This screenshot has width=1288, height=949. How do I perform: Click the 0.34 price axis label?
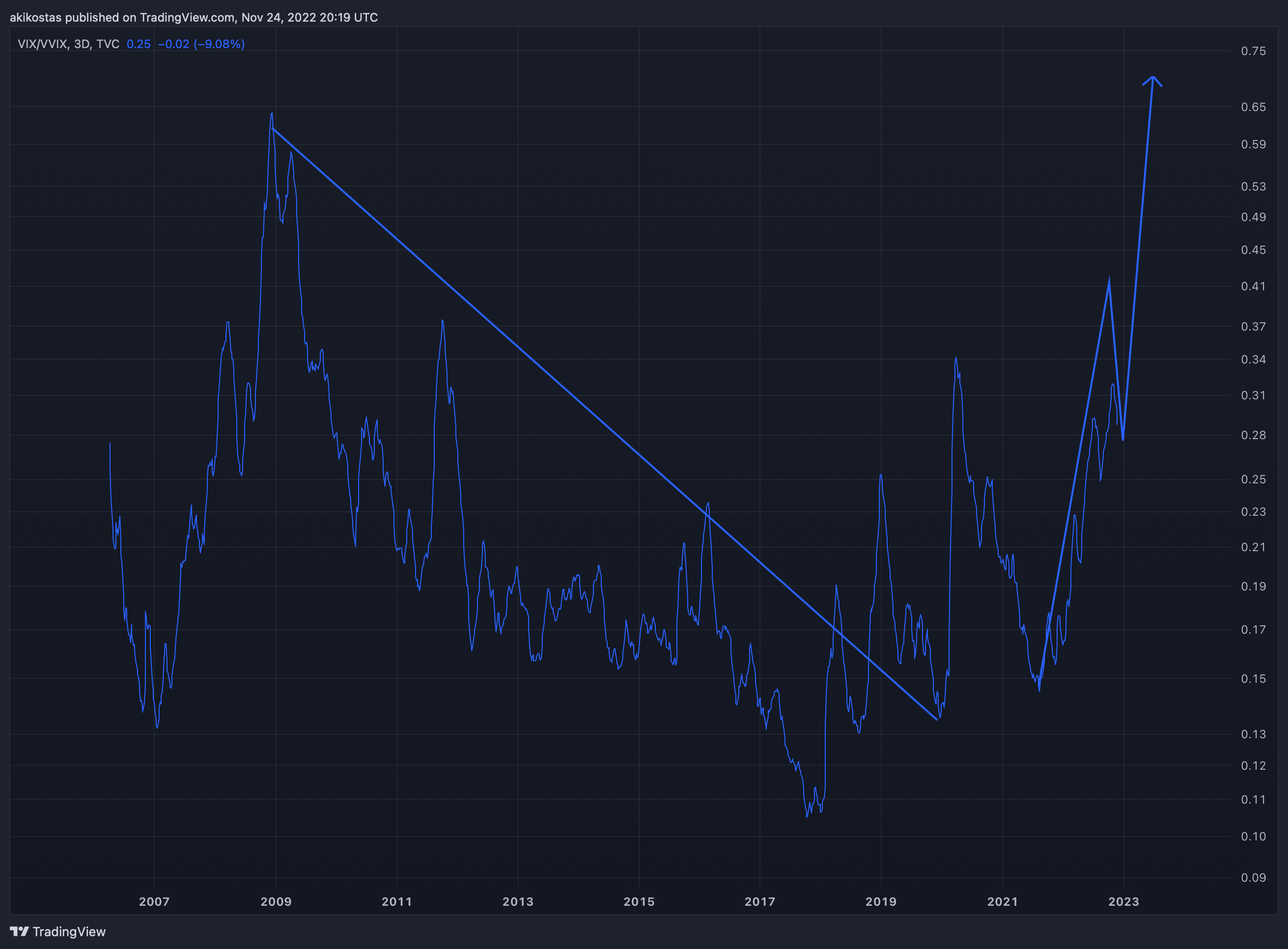pyautogui.click(x=1254, y=359)
